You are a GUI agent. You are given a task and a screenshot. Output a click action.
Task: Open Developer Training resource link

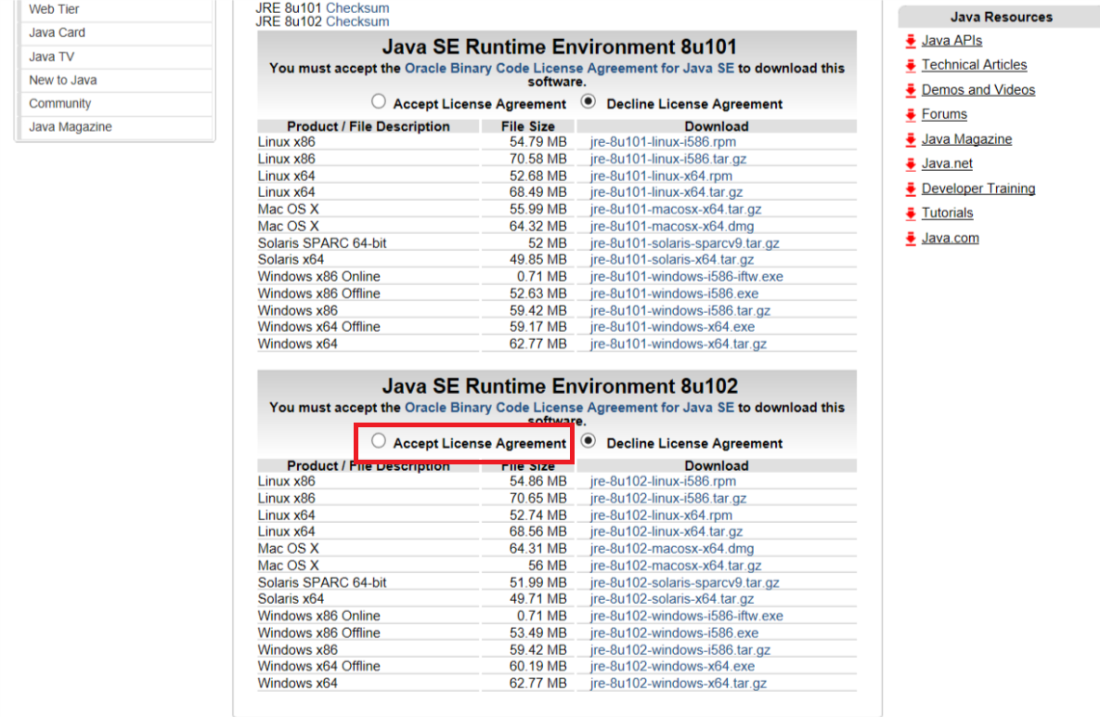pos(978,188)
